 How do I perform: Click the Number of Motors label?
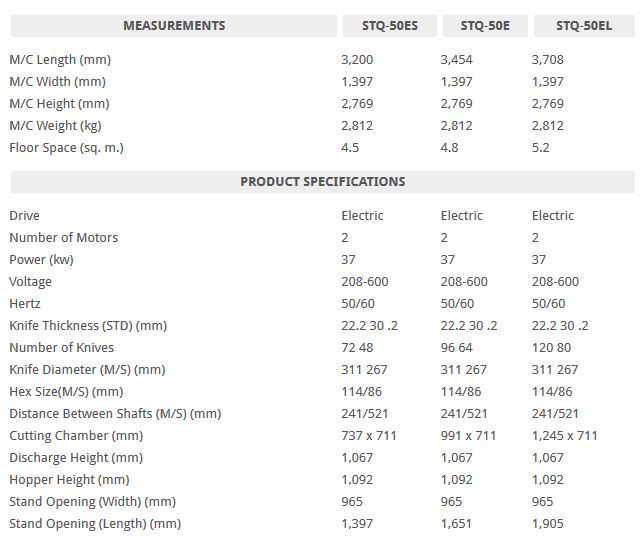click(63, 238)
